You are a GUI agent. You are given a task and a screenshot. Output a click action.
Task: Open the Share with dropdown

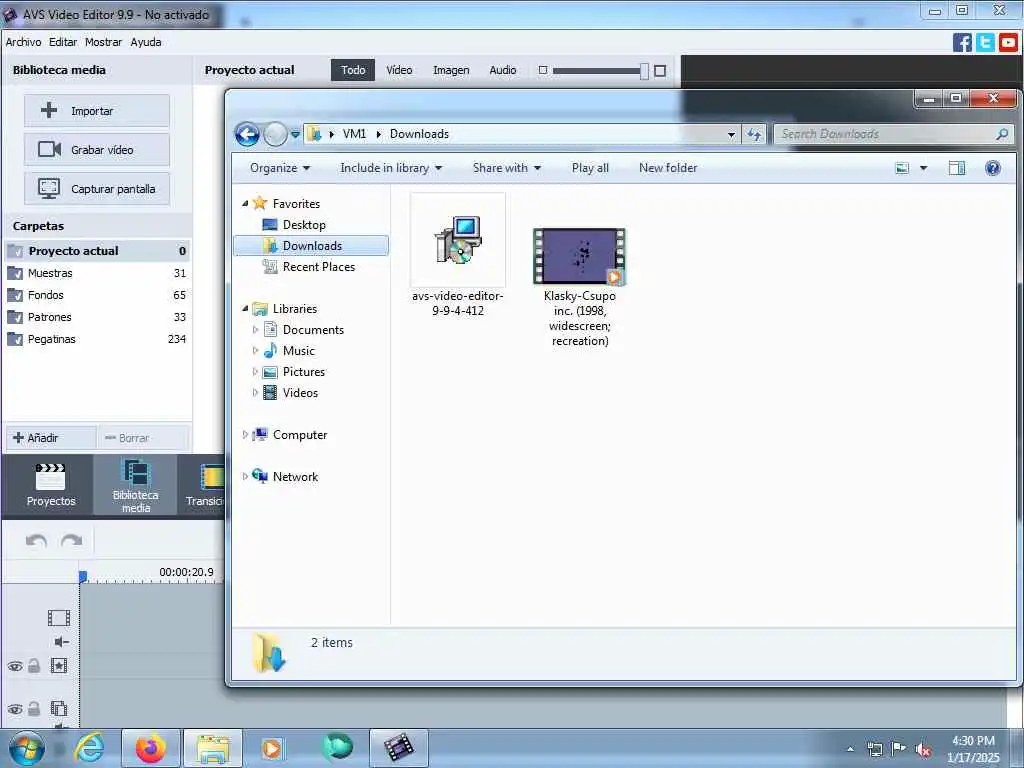pyautogui.click(x=507, y=168)
